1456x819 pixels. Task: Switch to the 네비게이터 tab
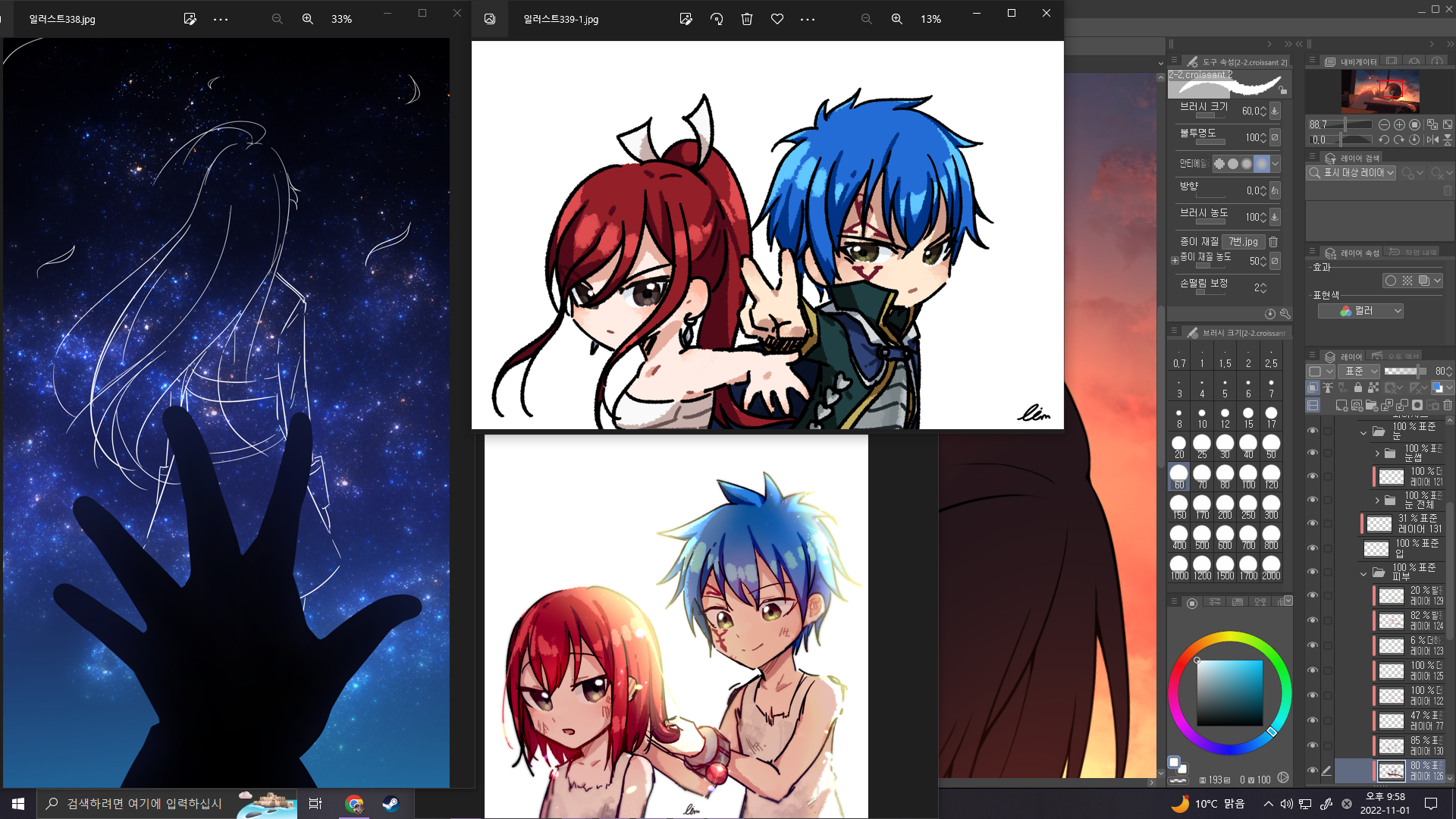1351,62
